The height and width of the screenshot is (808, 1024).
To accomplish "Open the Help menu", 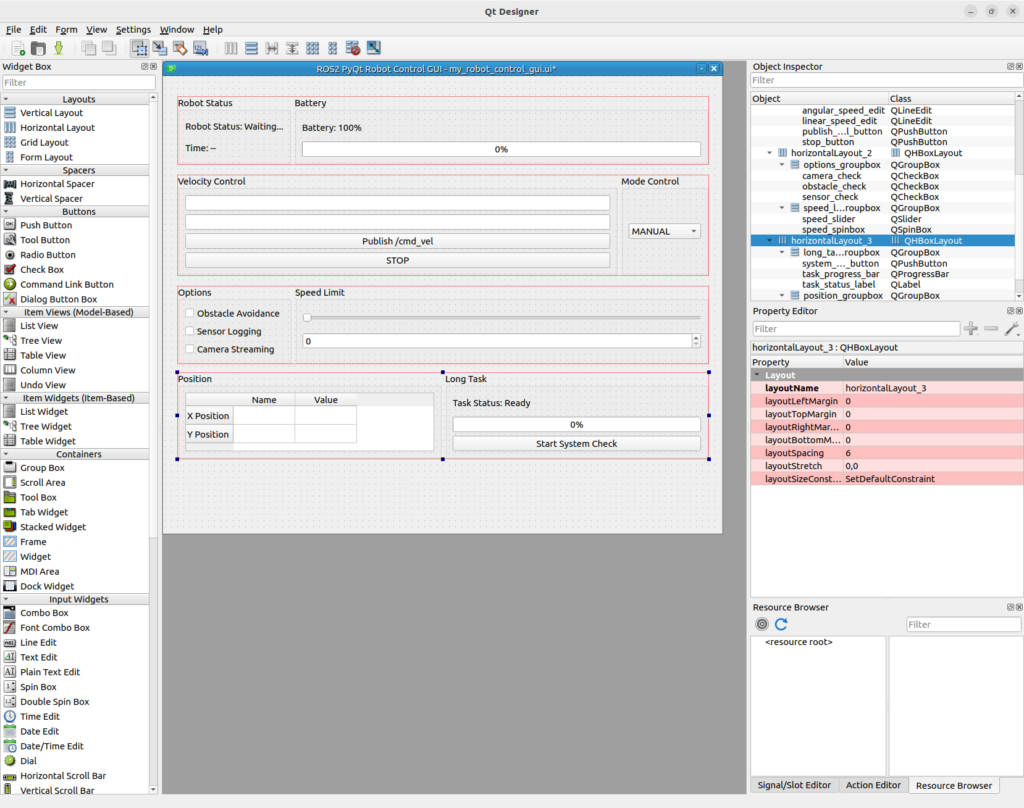I will [x=212, y=29].
